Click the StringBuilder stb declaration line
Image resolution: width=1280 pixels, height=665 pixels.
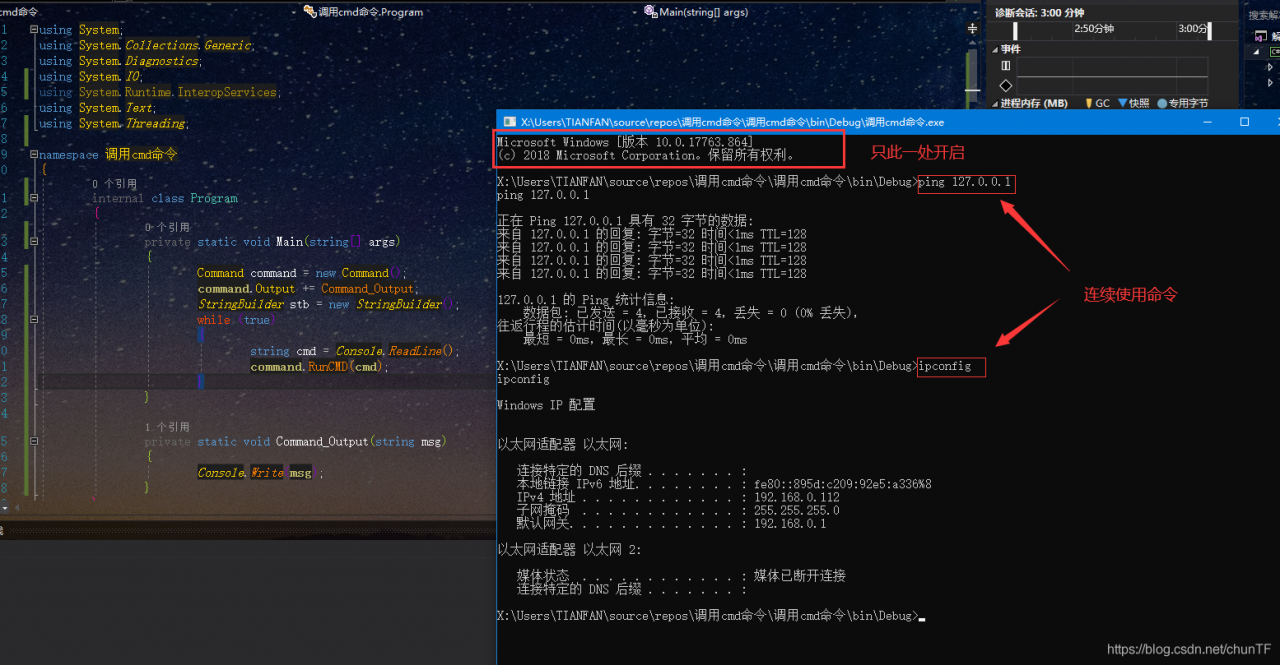point(327,304)
